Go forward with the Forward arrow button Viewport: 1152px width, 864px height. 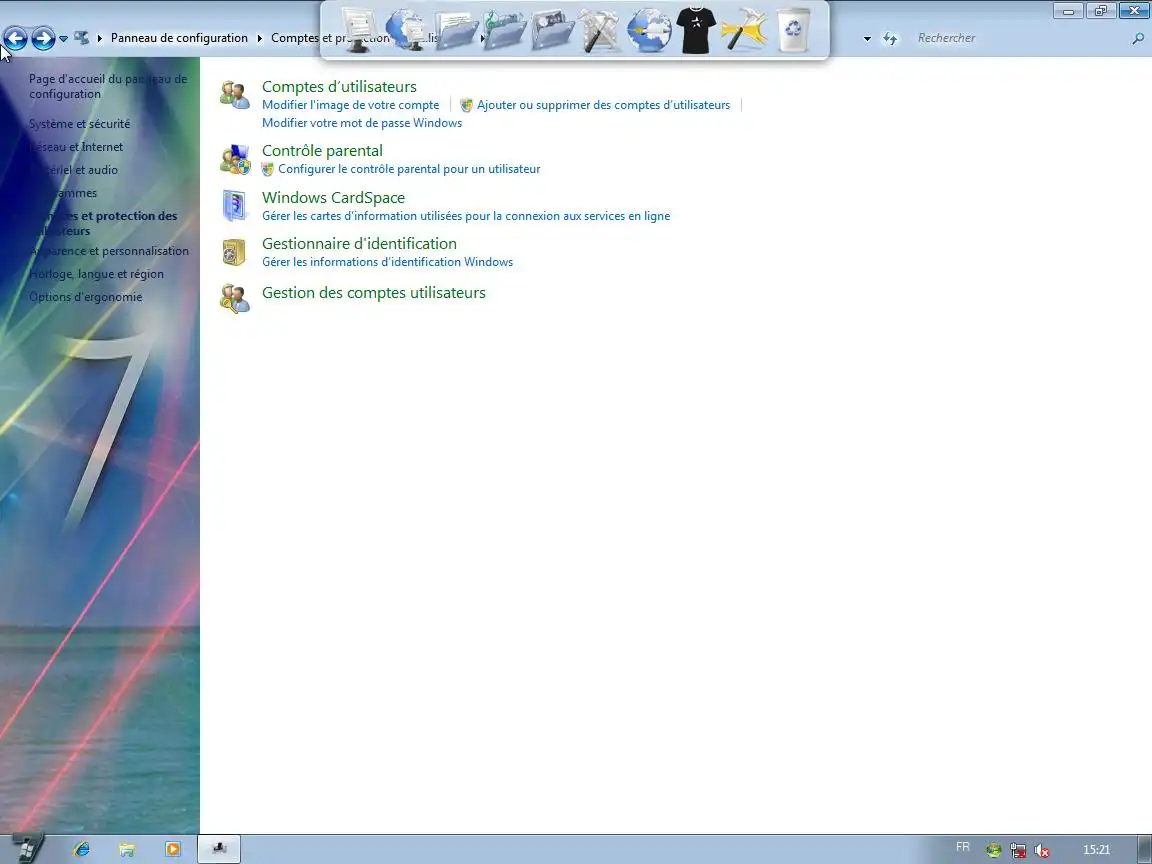click(43, 38)
